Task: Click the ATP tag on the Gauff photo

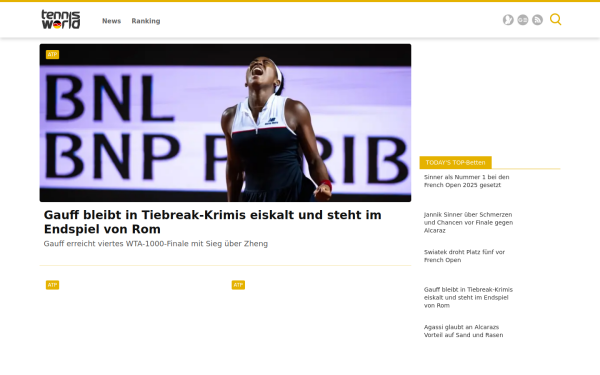Action: click(x=52, y=54)
